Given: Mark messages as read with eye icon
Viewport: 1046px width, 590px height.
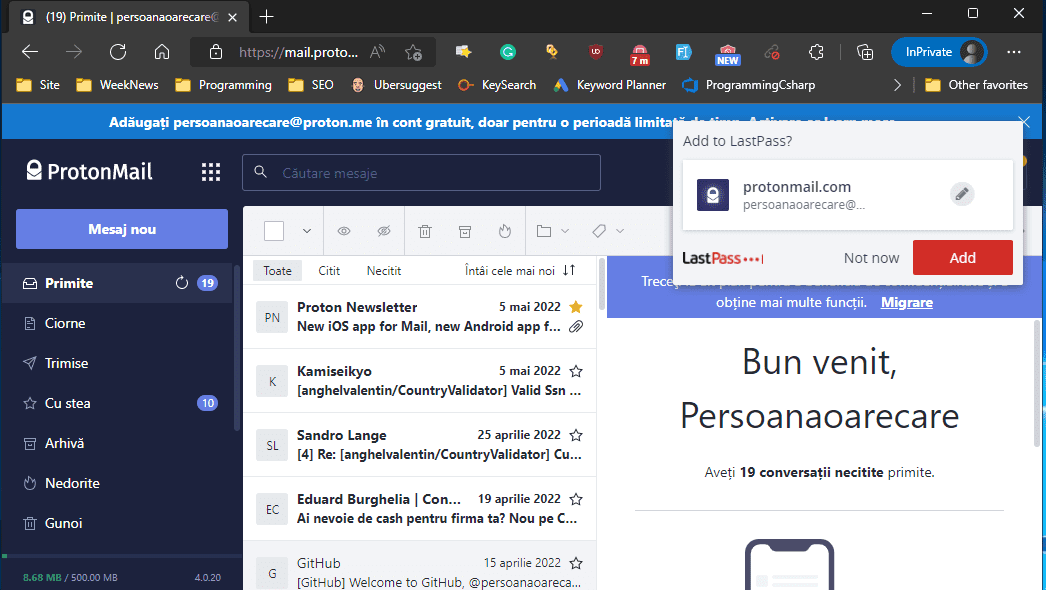Looking at the screenshot, I should pyautogui.click(x=344, y=231).
